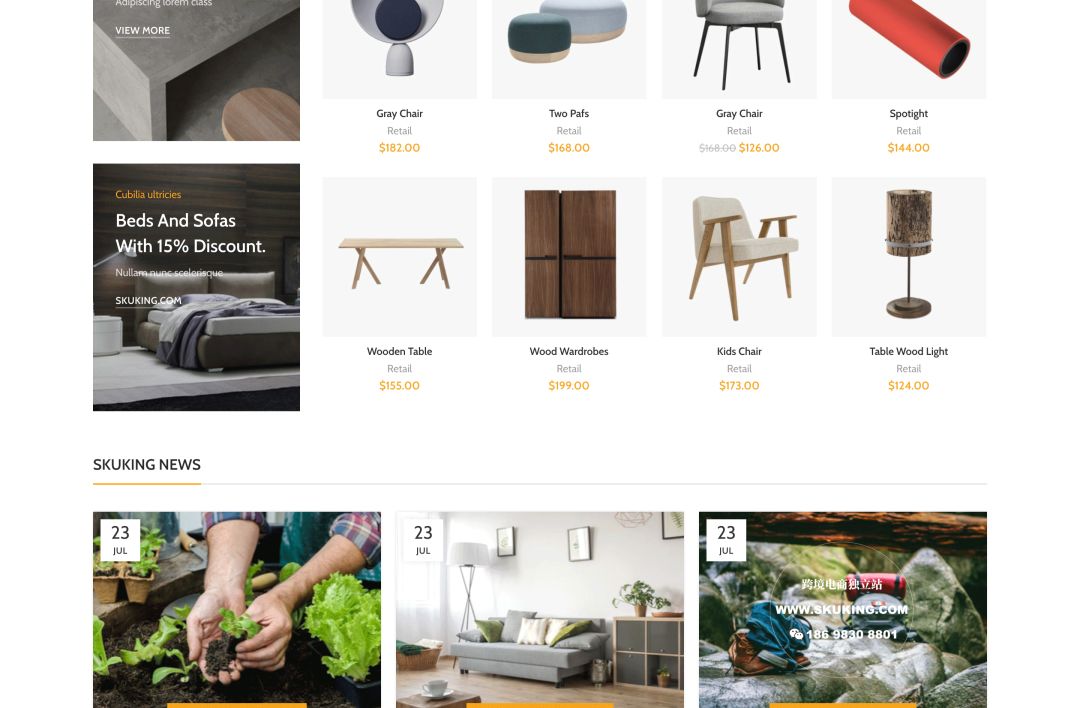Open the gardening hands news post image
Screen dimensions: 1080x708
tap(237, 610)
